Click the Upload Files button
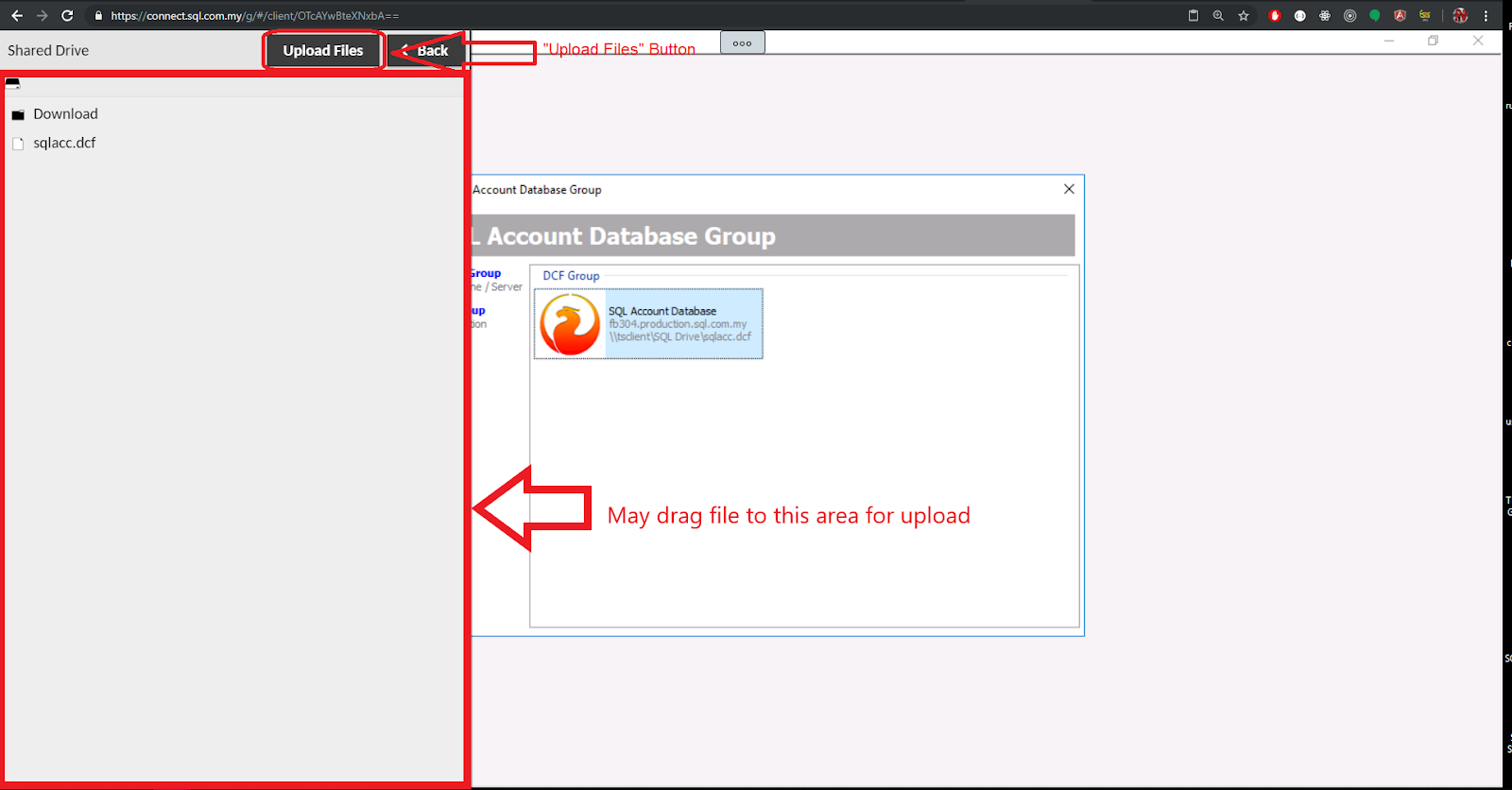1512x790 pixels. (322, 51)
